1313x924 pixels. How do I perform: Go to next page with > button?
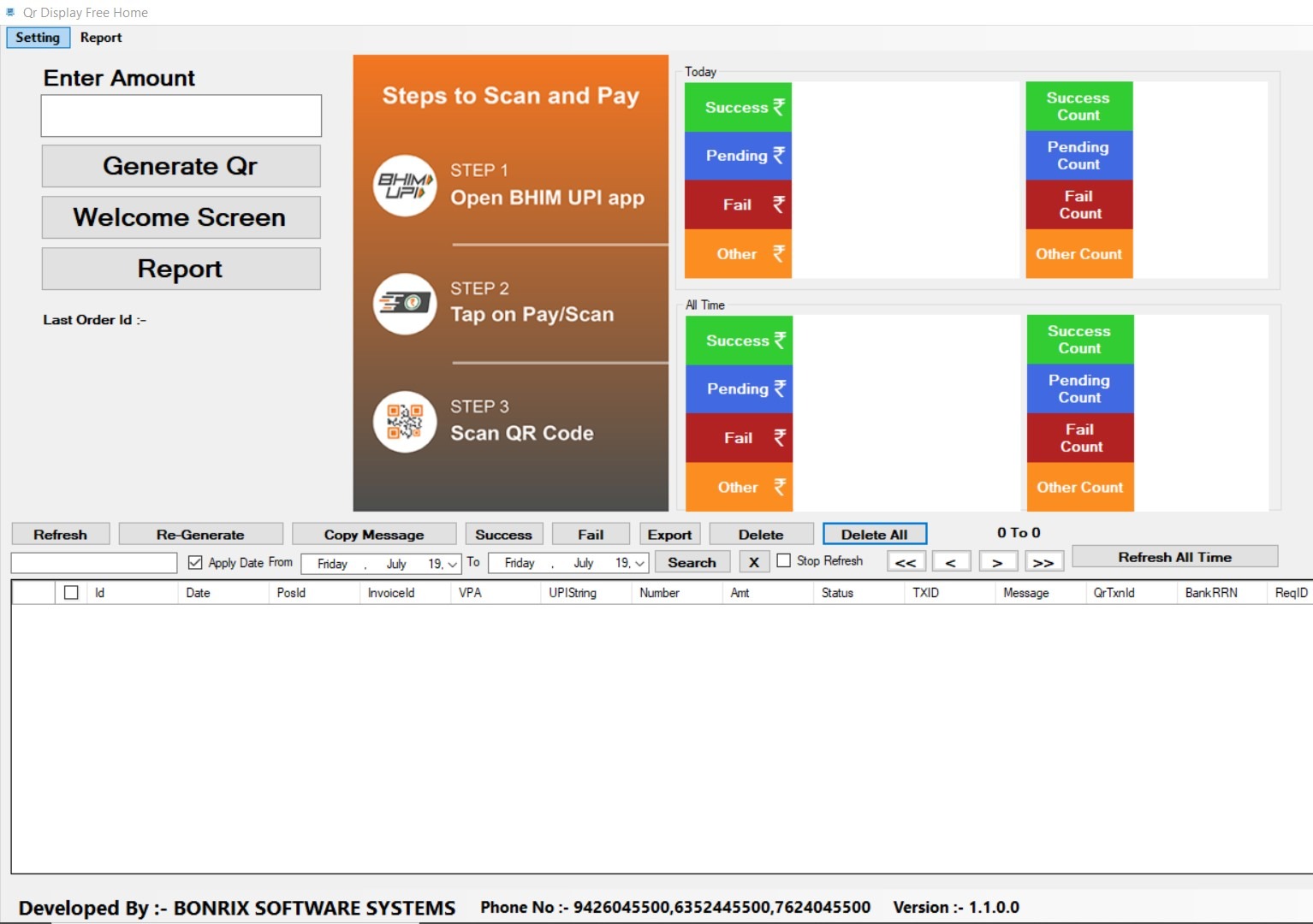point(996,562)
